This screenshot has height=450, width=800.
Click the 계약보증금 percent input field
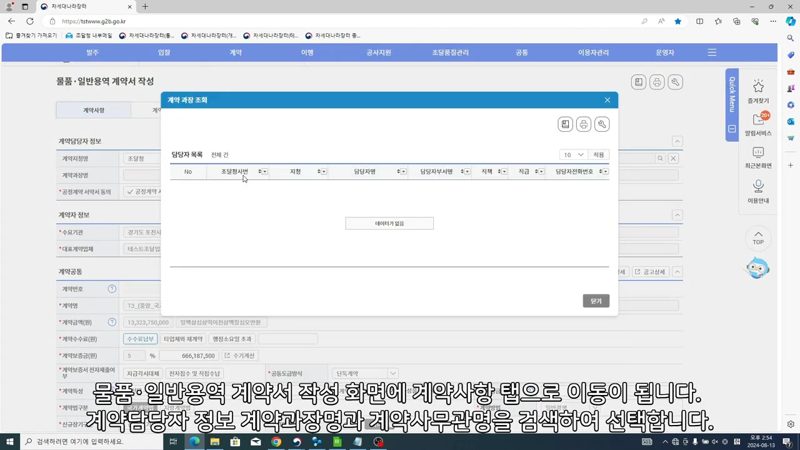pyautogui.click(x=134, y=356)
